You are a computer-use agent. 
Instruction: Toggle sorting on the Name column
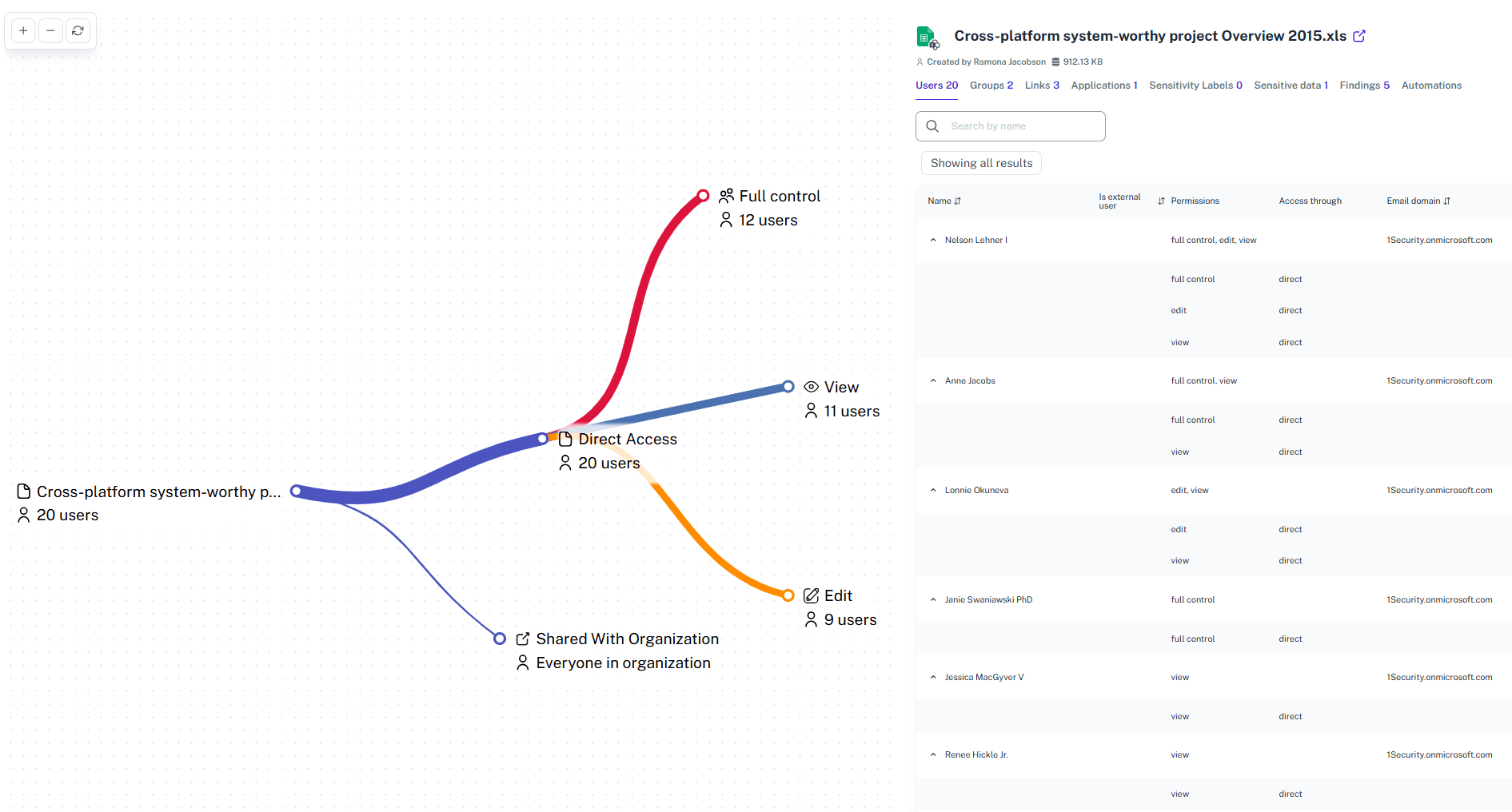tap(959, 201)
